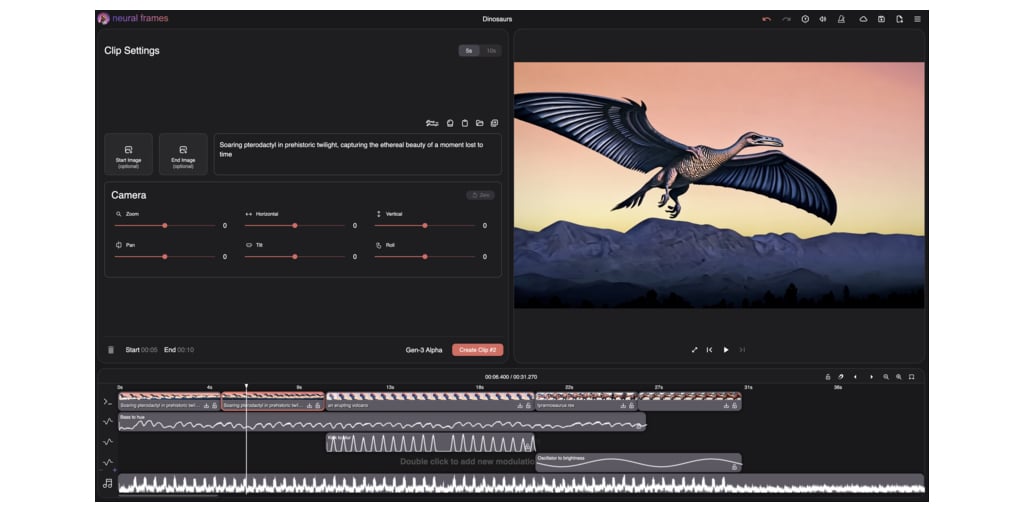The height and width of the screenshot is (512, 1024).
Task: Select the 5s clip duration option
Action: (x=468, y=50)
